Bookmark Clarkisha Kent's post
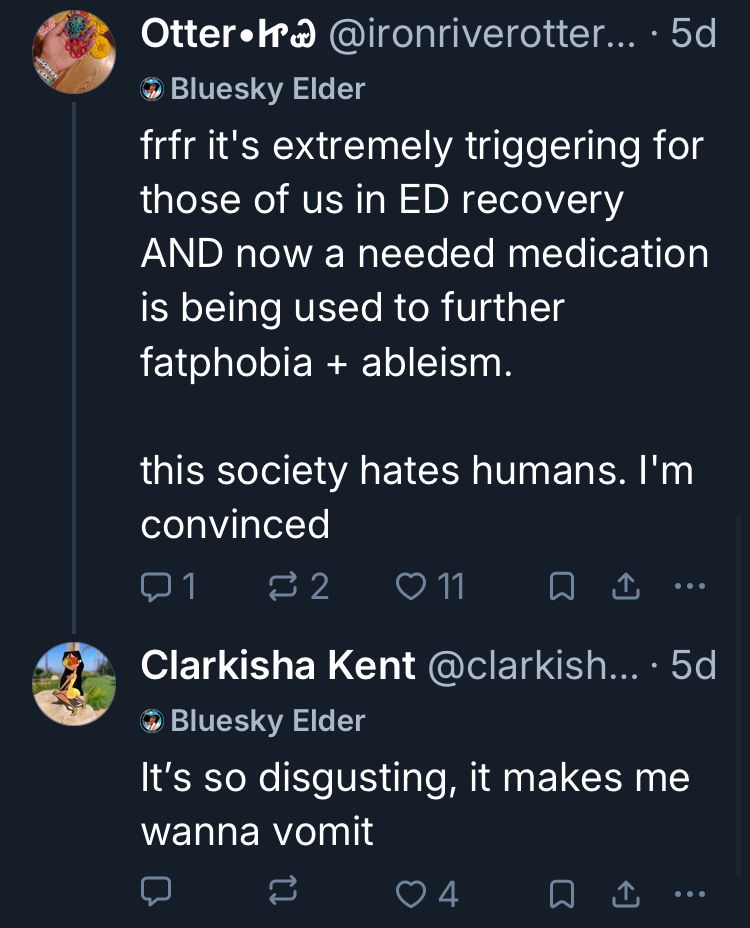This screenshot has width=750, height=928. point(561,892)
